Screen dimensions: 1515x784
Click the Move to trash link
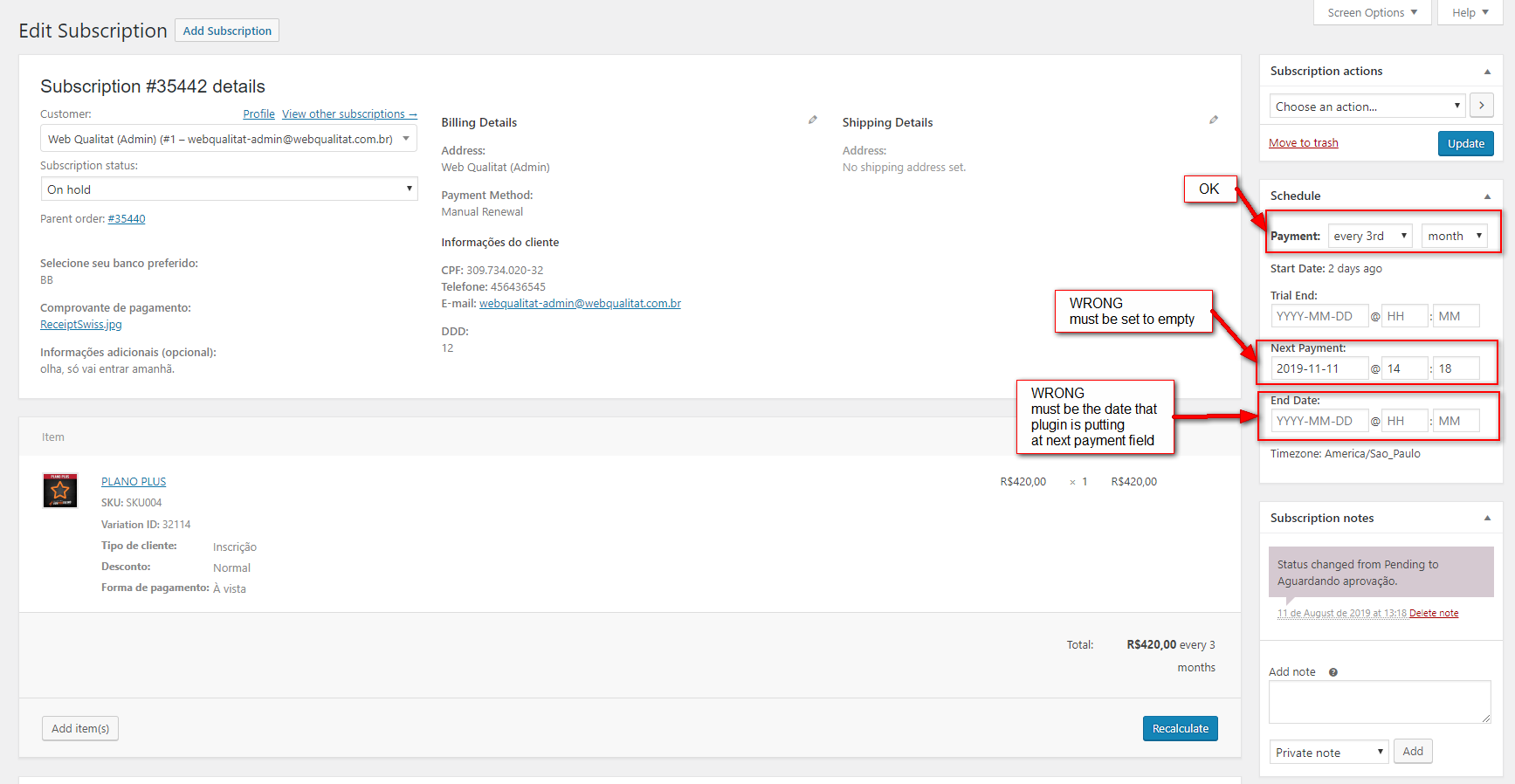pos(1303,143)
